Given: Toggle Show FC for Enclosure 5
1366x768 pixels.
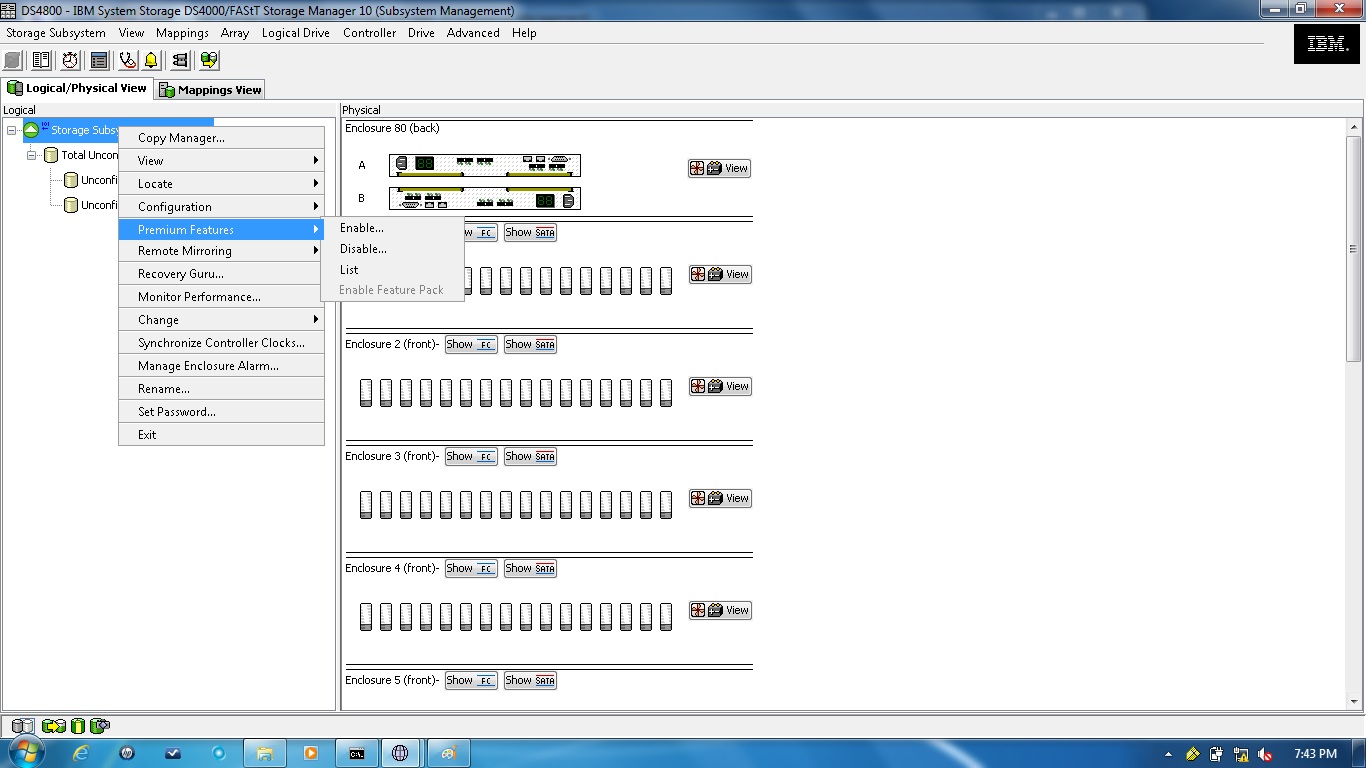Looking at the screenshot, I should click(x=471, y=680).
